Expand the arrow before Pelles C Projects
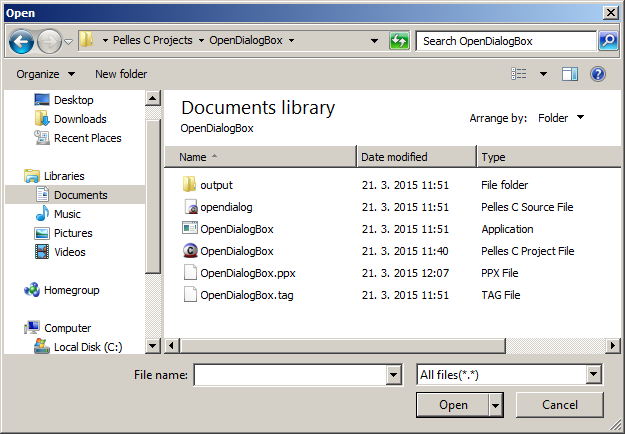 pos(105,41)
